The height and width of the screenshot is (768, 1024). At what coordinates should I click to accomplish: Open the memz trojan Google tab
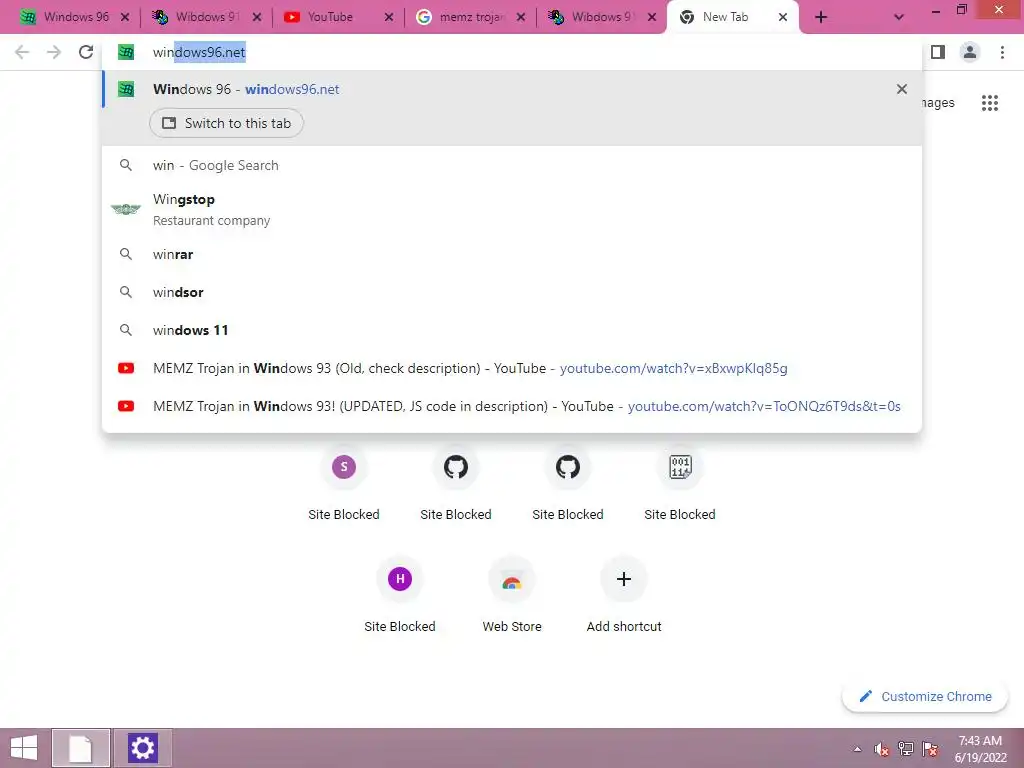point(470,18)
